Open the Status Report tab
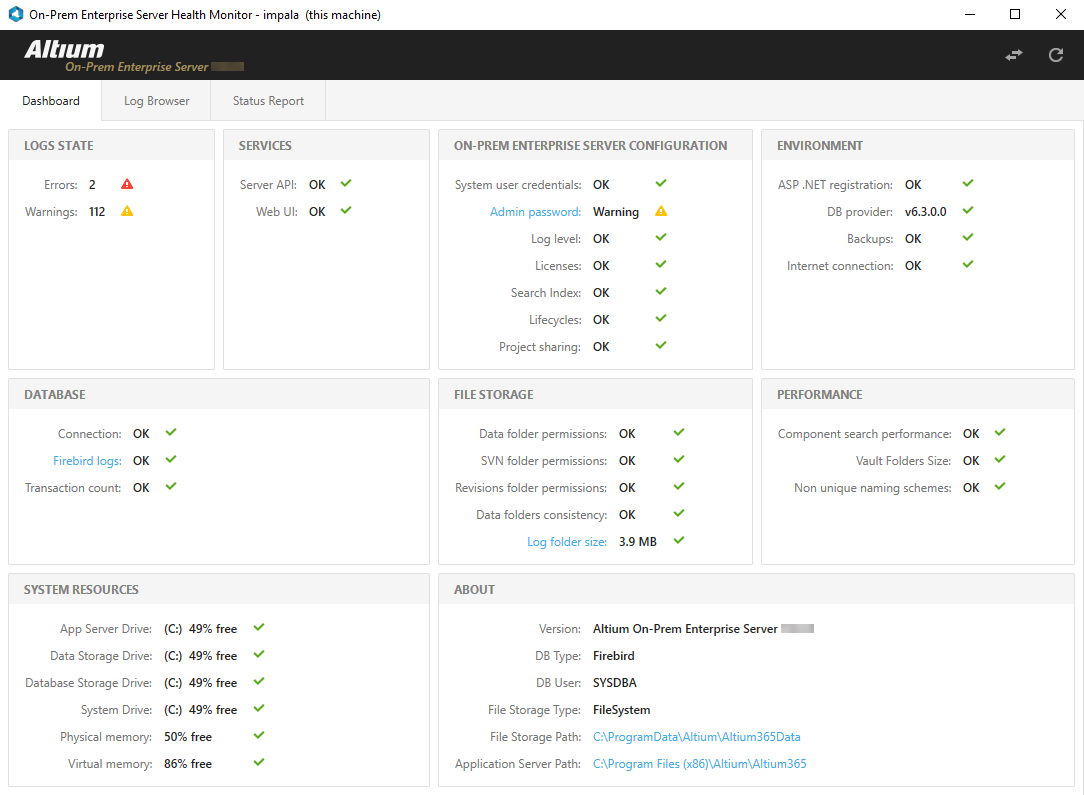This screenshot has height=795, width=1084. click(267, 100)
